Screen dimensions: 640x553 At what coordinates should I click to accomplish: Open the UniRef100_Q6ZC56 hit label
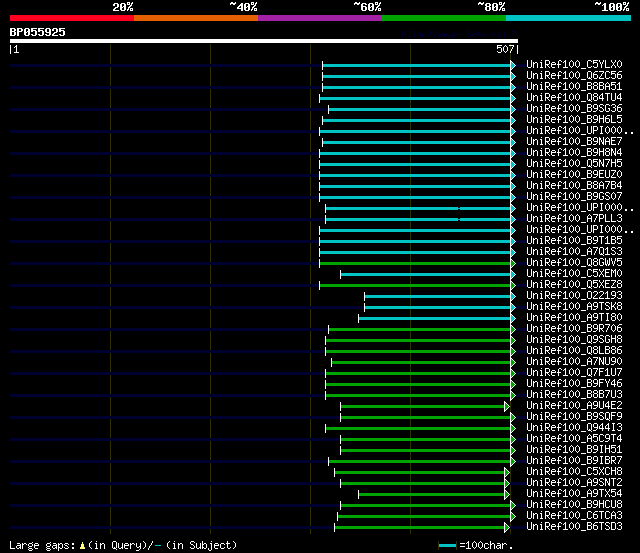pyautogui.click(x=574, y=76)
